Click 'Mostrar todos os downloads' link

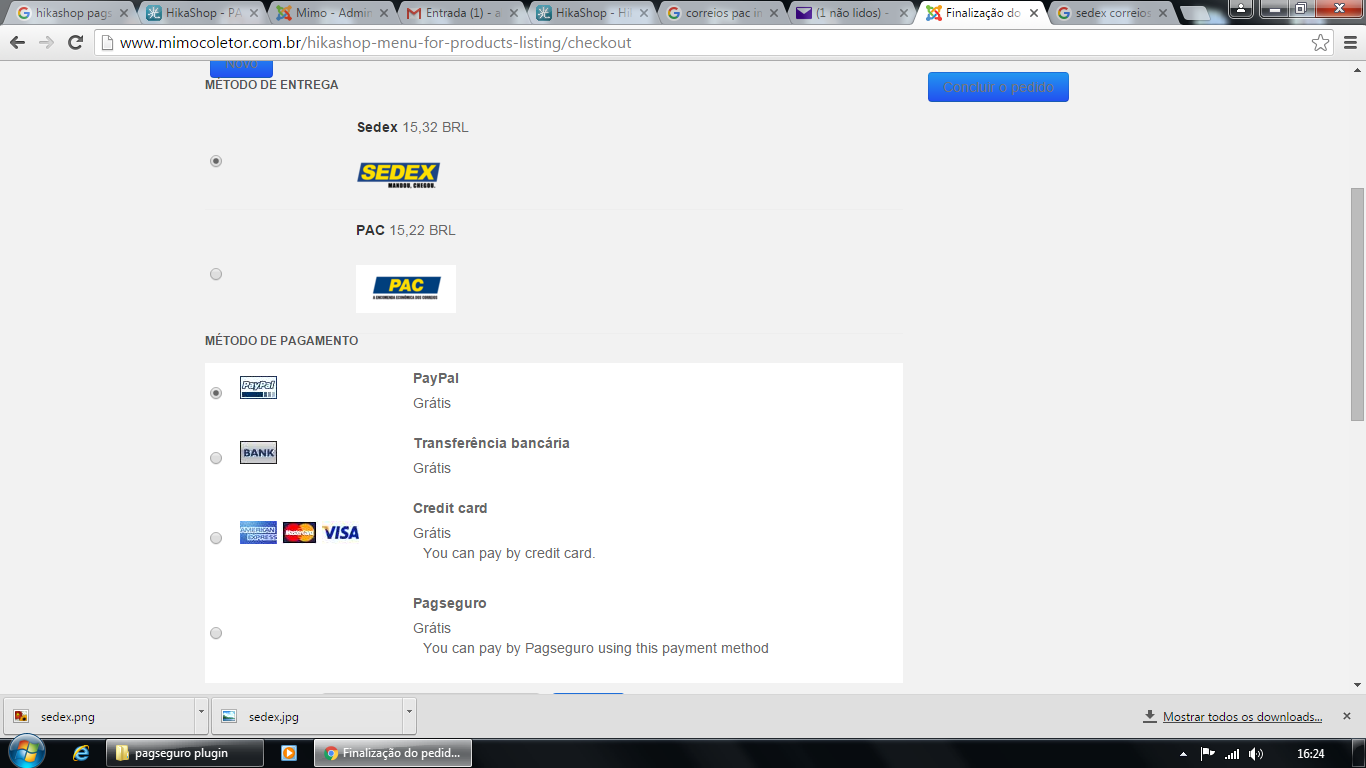coord(1242,717)
